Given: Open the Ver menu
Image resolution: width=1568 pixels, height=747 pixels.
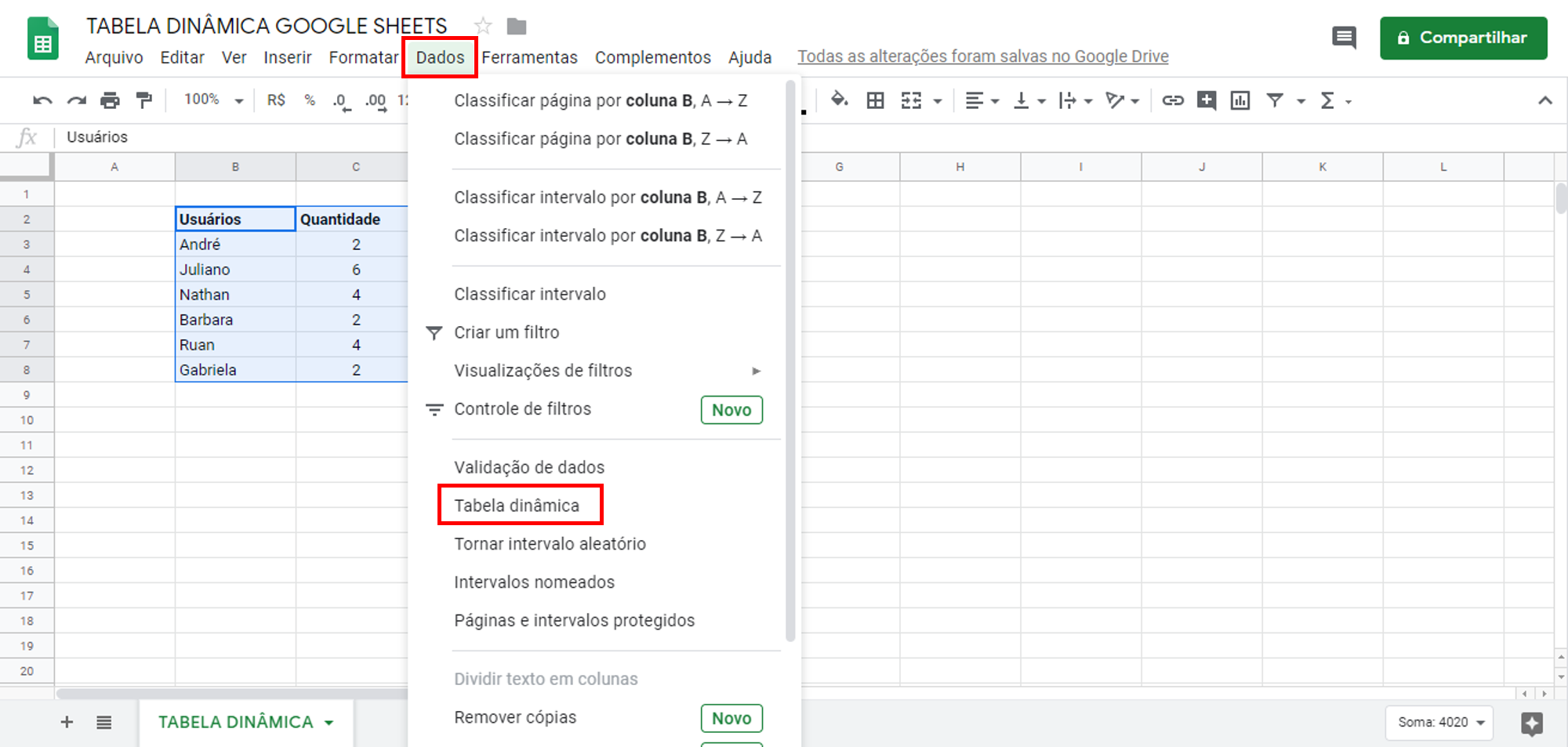Looking at the screenshot, I should (x=234, y=57).
